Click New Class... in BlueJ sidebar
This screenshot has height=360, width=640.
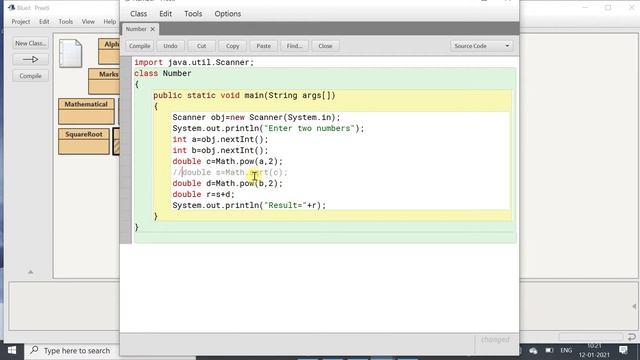(x=31, y=43)
